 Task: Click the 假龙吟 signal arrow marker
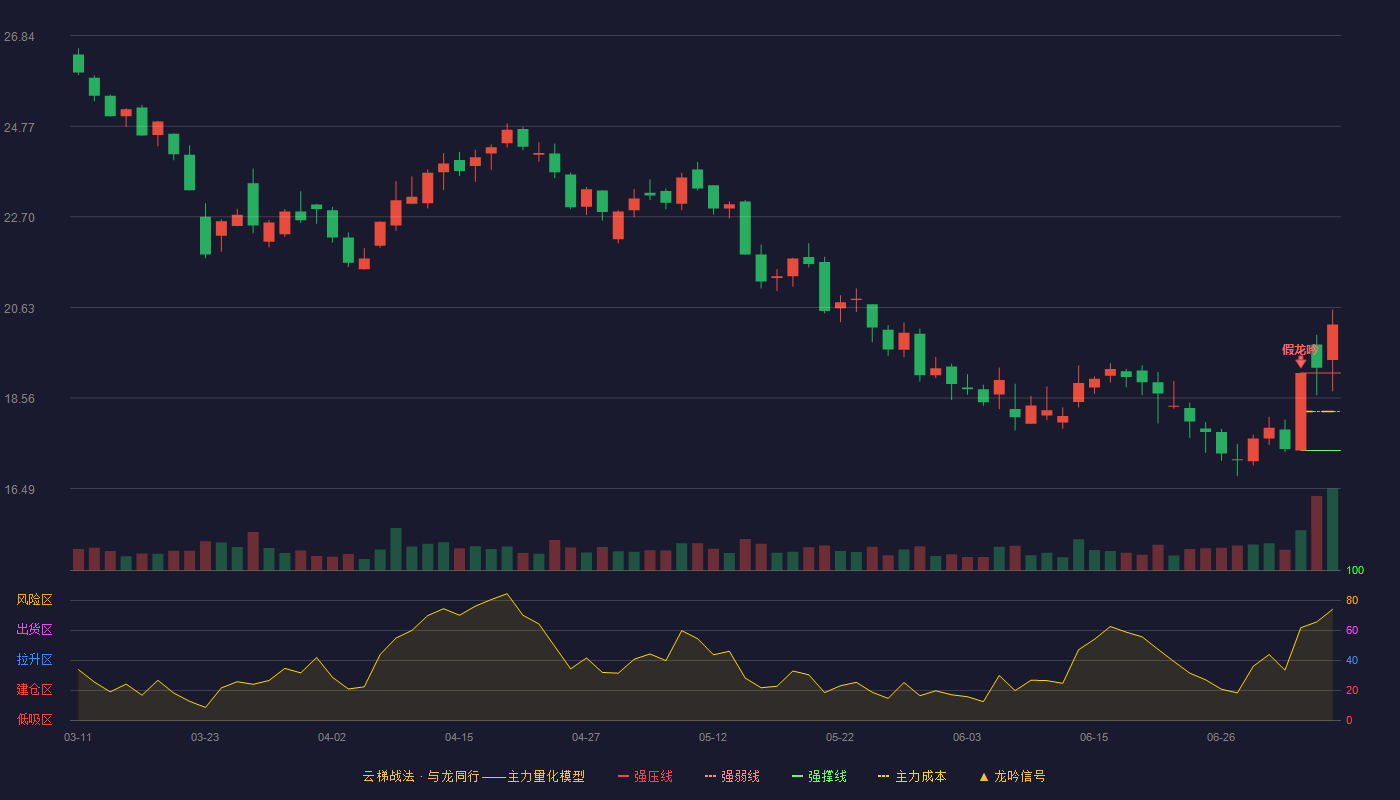(x=1300, y=362)
